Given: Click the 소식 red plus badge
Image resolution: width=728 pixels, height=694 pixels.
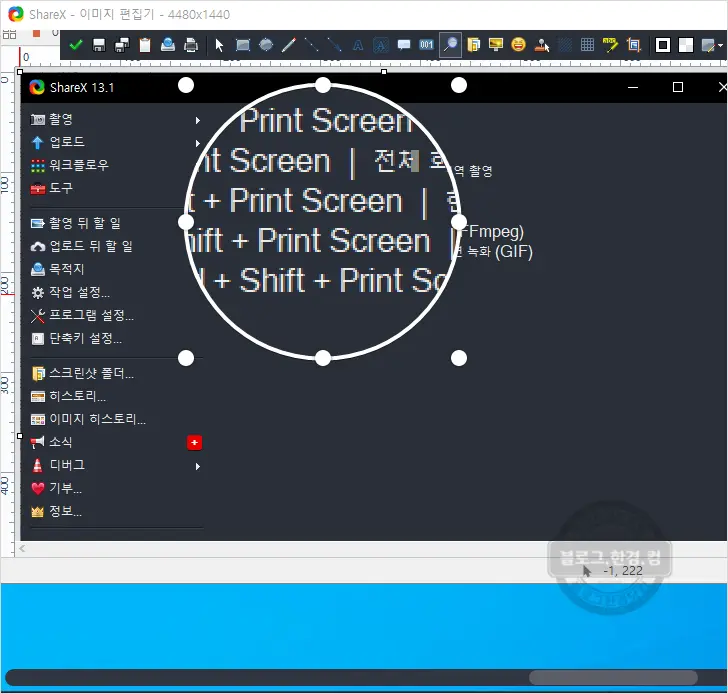Looking at the screenshot, I should 194,442.
